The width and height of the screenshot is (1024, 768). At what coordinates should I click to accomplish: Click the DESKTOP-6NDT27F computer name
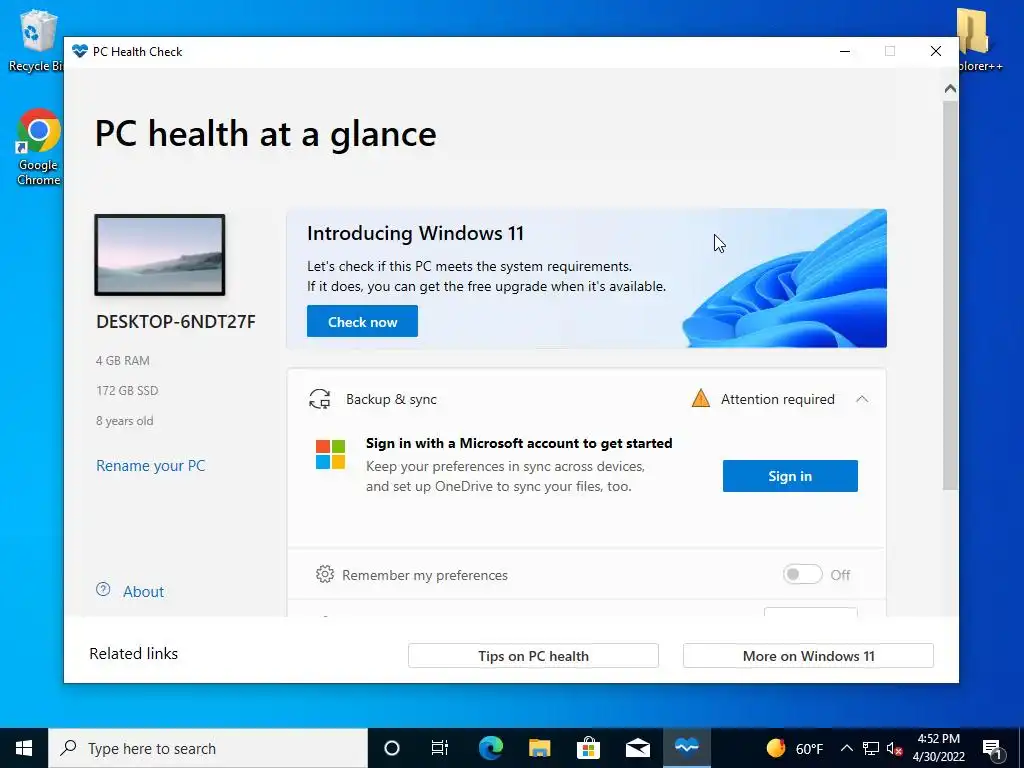point(176,322)
